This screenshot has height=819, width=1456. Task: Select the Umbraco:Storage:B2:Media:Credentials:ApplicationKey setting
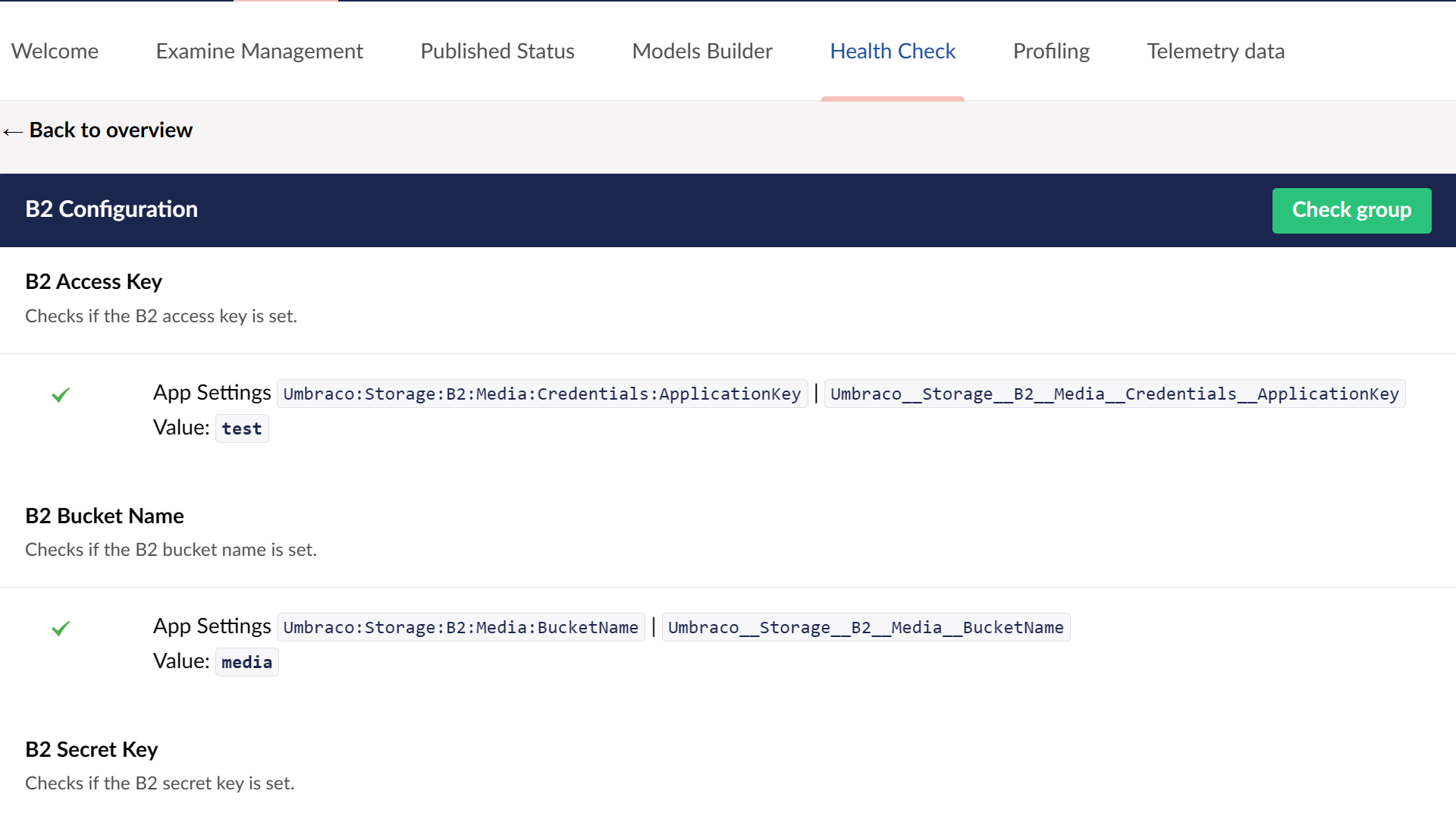point(541,394)
